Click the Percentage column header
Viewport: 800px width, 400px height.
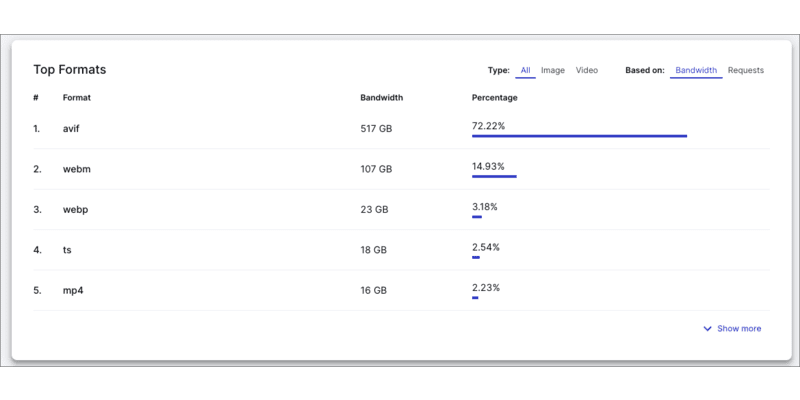pyautogui.click(x=494, y=98)
